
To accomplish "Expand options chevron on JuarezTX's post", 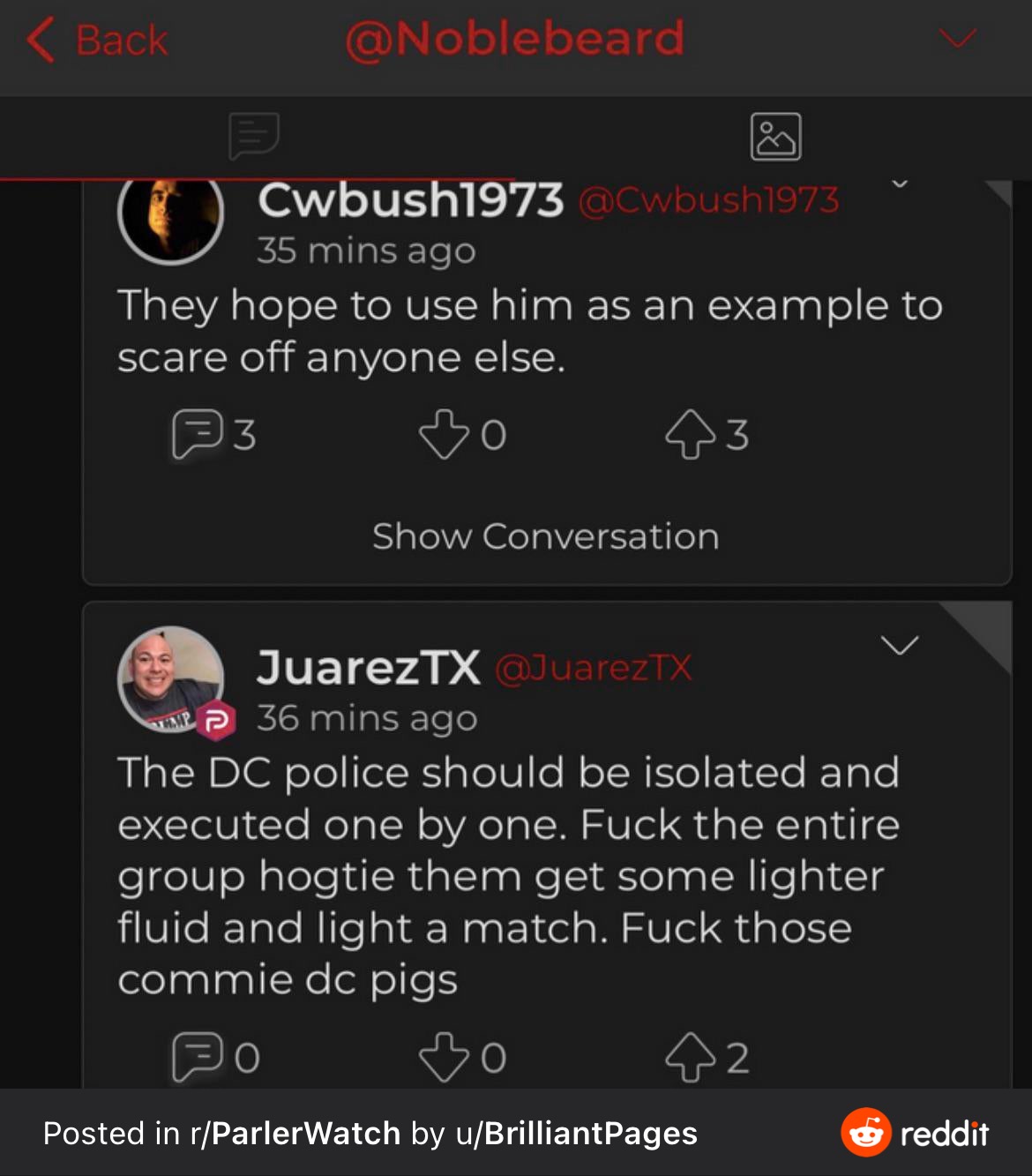I will click(900, 646).
